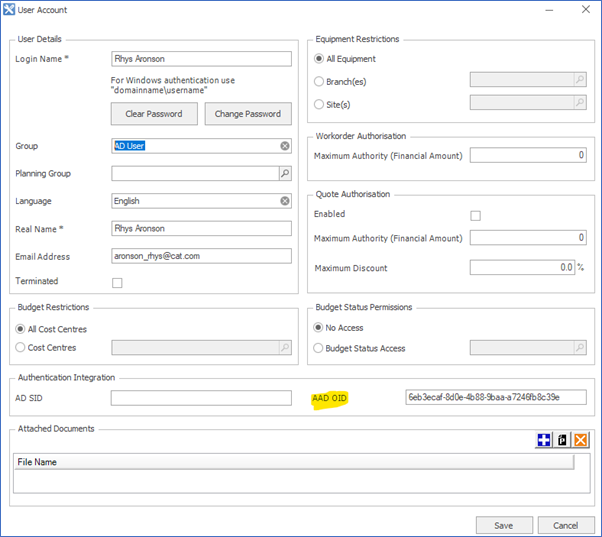Click the Cost Centres lookup magnifier icon
The height and width of the screenshot is (537, 602).
tap(285, 347)
